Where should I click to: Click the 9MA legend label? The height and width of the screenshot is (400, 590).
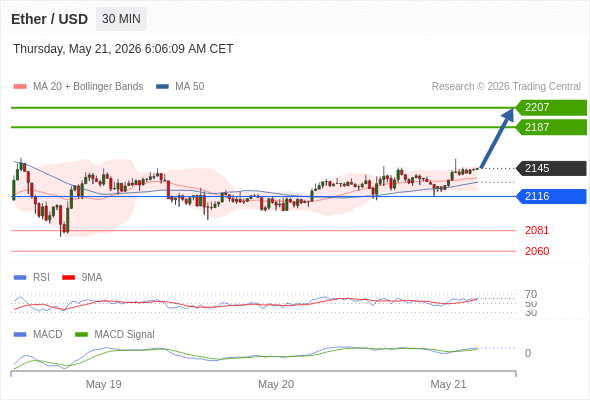click(x=92, y=277)
